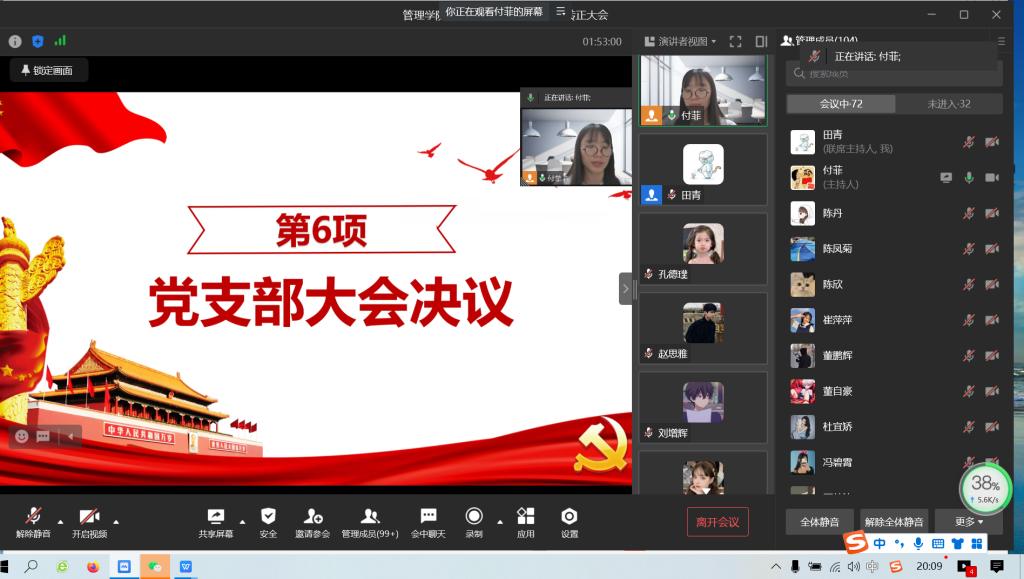Click the Mute All (全体静音) button

tap(819, 521)
